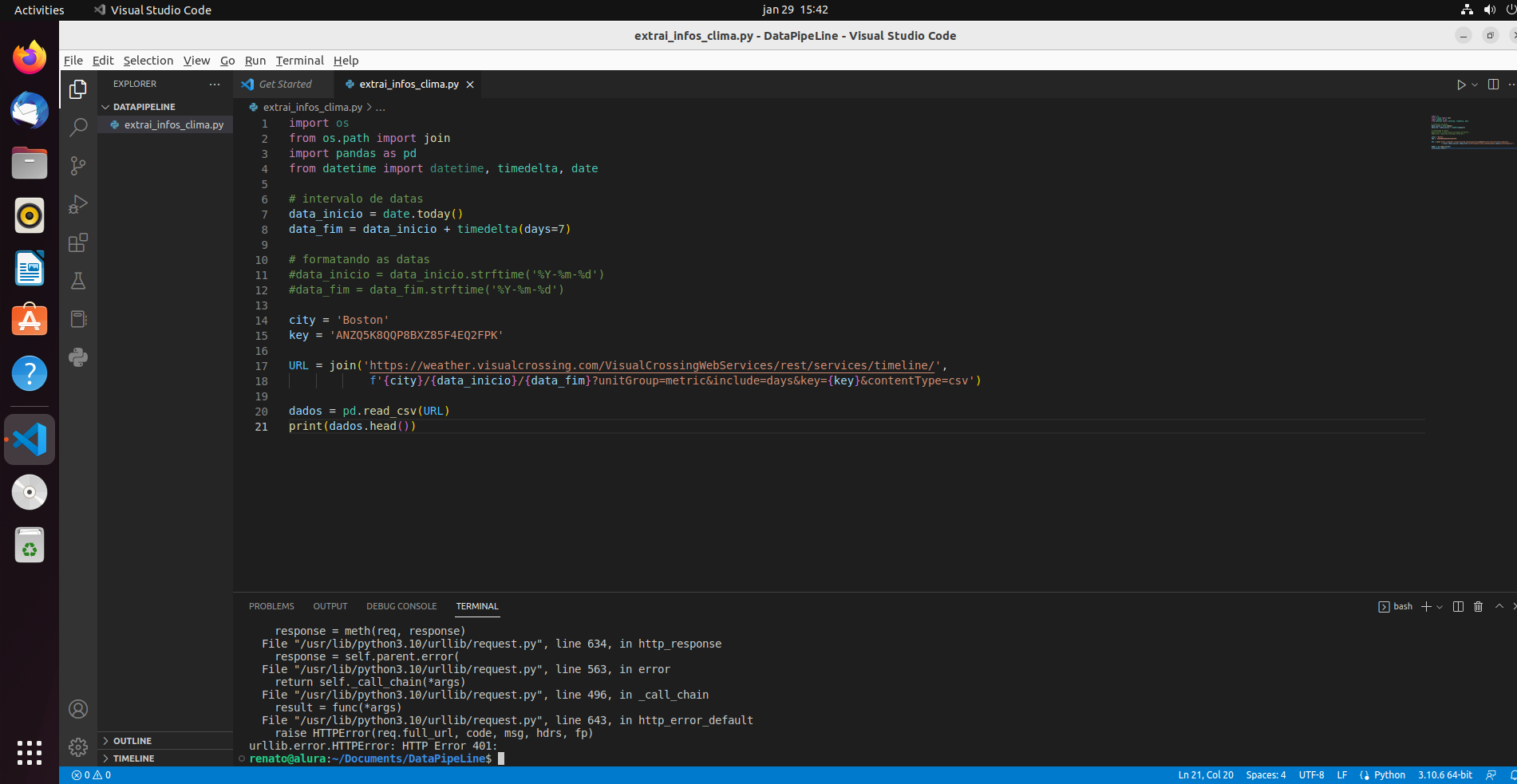
Task: Select the bash terminal label
Action: tap(1396, 607)
